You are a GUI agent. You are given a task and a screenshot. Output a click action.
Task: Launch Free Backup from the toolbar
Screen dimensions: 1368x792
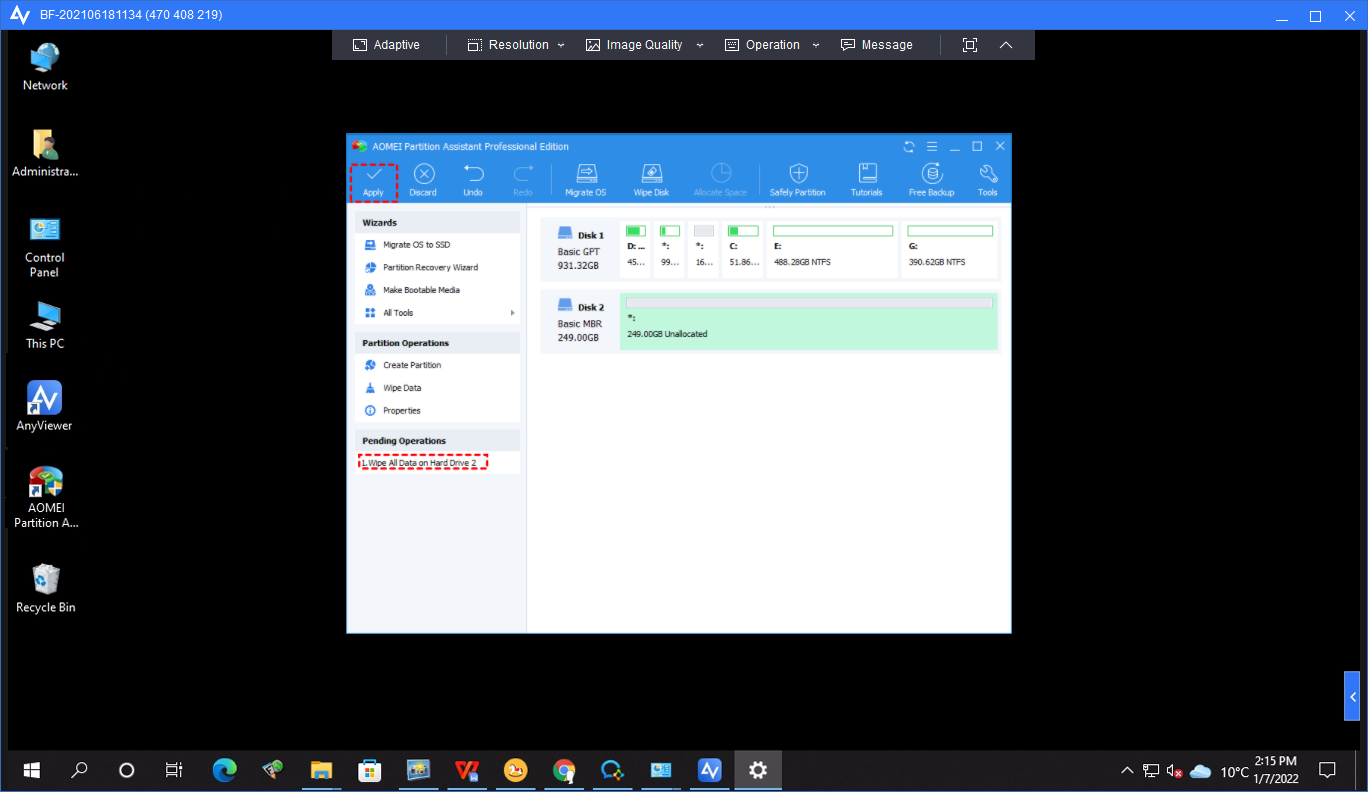coord(931,181)
